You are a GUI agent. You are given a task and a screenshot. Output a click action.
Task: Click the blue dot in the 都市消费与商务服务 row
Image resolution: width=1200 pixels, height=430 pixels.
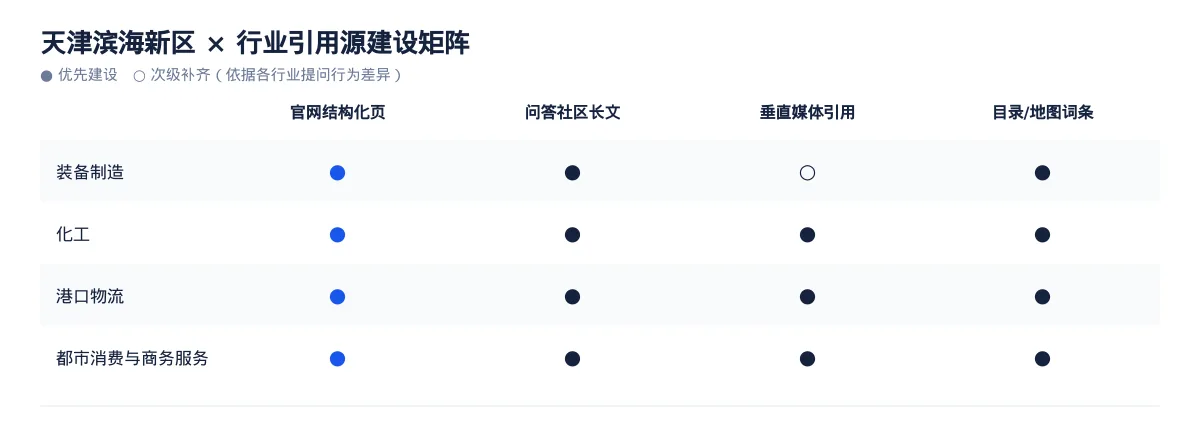[337, 359]
